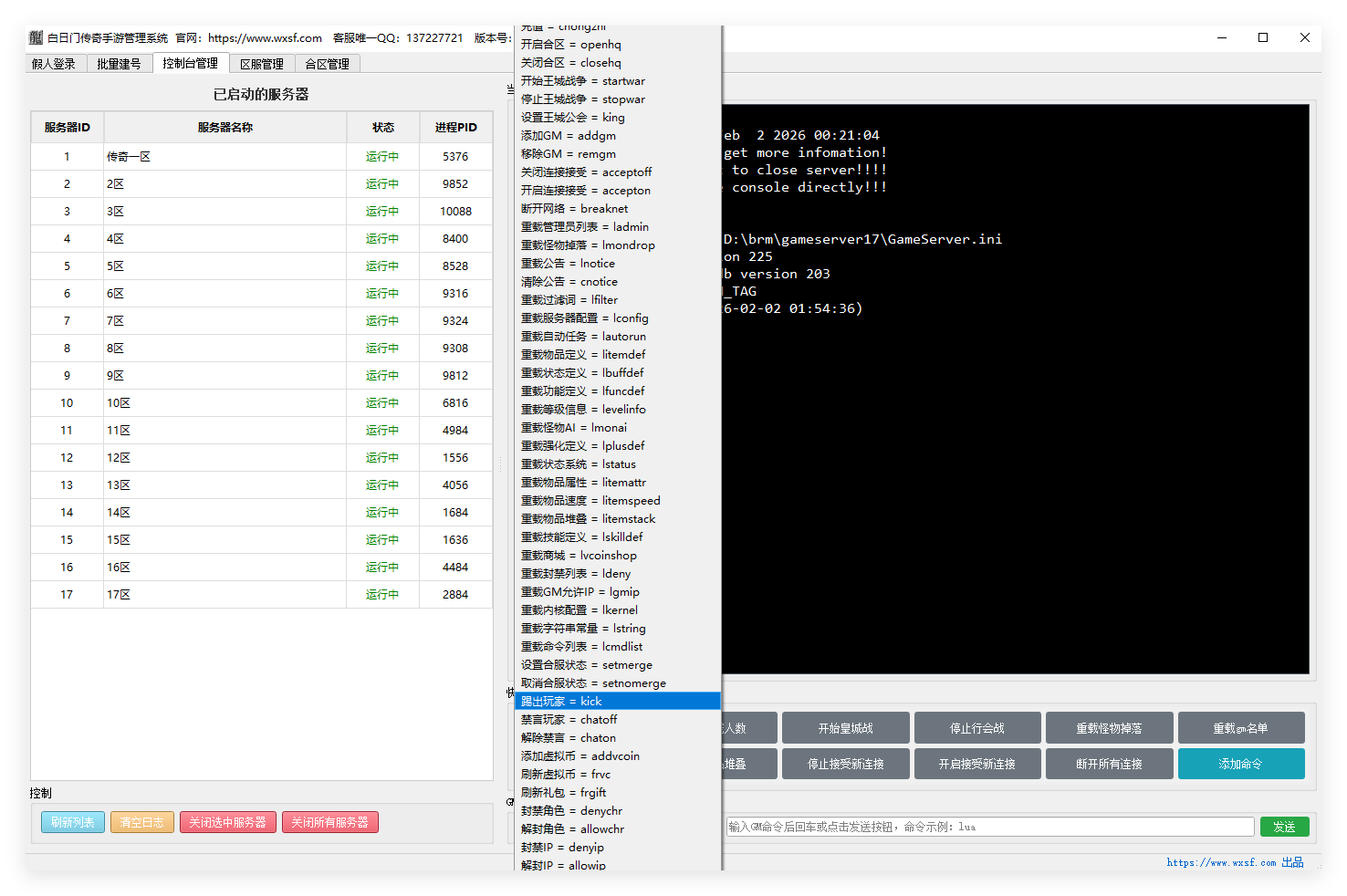Switch to the 假人登录 tab
The image size is (1347, 896).
click(54, 64)
